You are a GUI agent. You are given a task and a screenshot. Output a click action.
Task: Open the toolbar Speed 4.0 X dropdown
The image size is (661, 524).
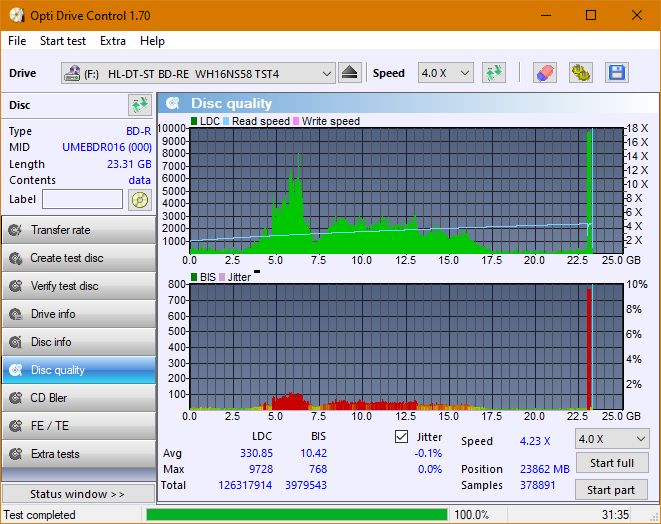pos(446,73)
